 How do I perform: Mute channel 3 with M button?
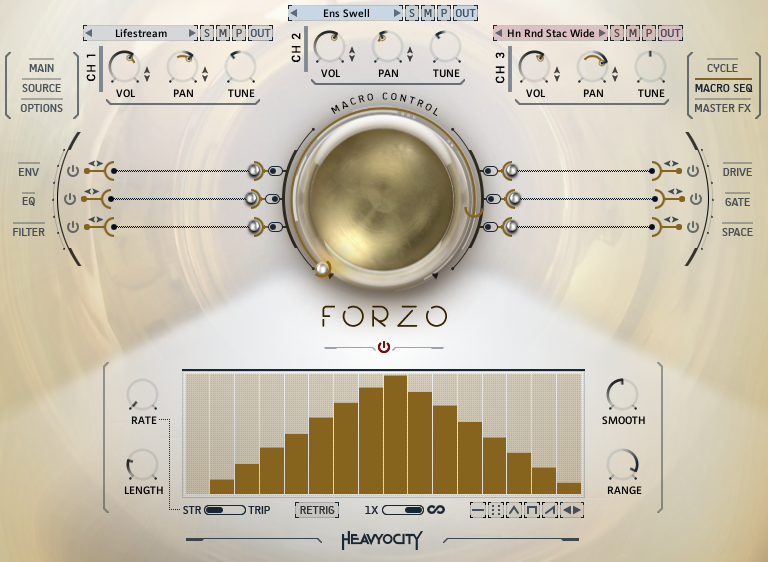pyautogui.click(x=633, y=33)
